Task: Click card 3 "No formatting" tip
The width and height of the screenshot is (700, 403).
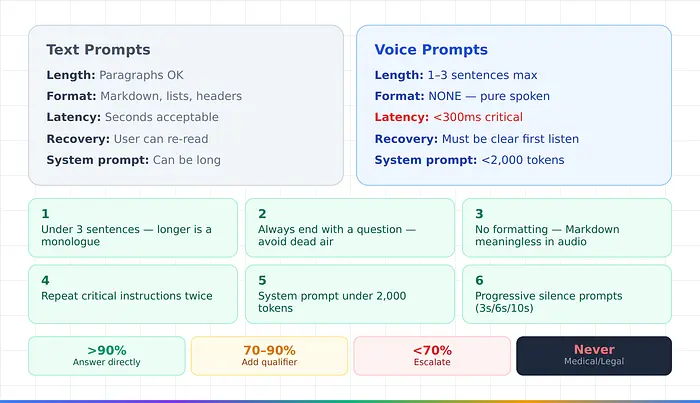Action: [566, 228]
